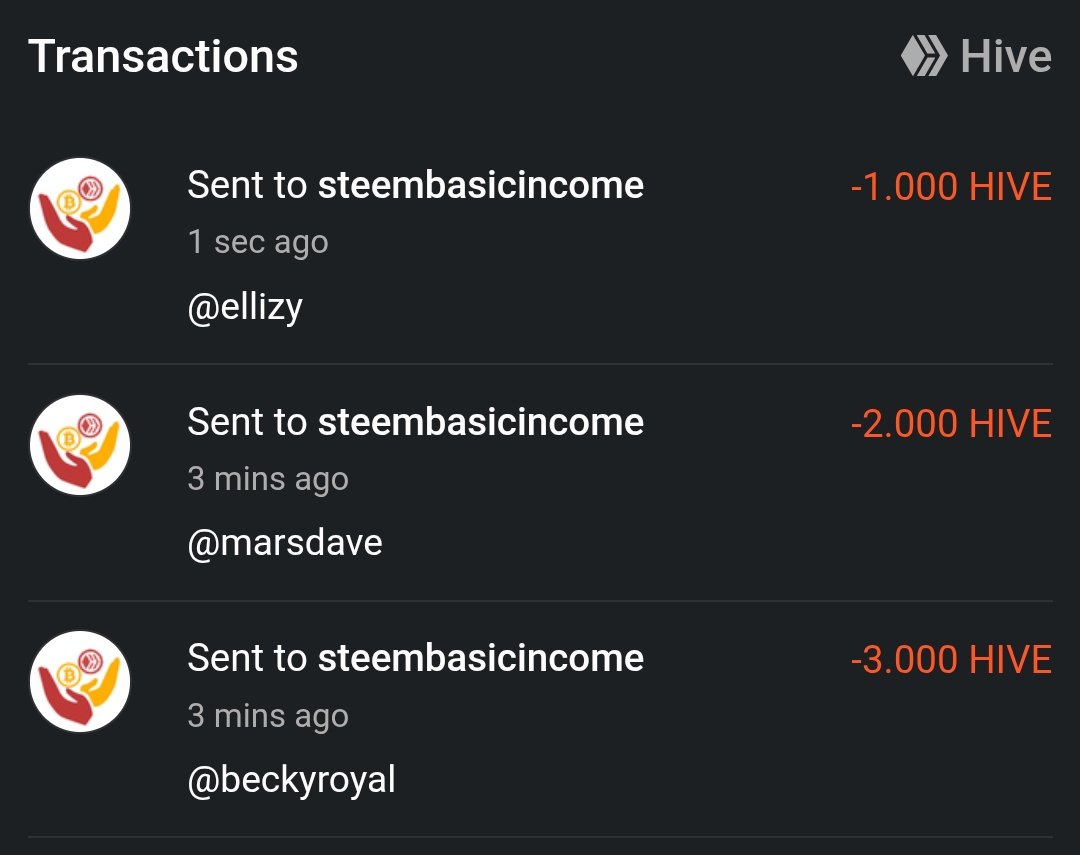Open the Hive currency selector label

pos(1005,56)
